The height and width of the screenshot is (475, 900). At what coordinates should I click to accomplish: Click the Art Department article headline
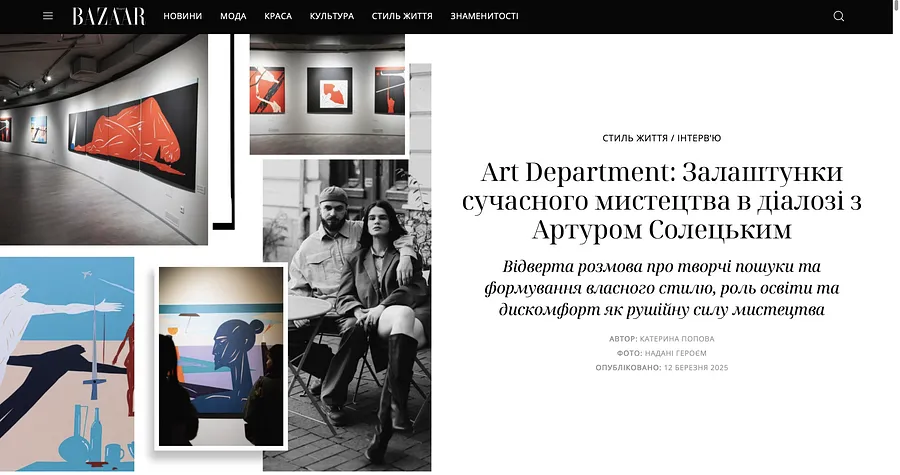coord(662,201)
